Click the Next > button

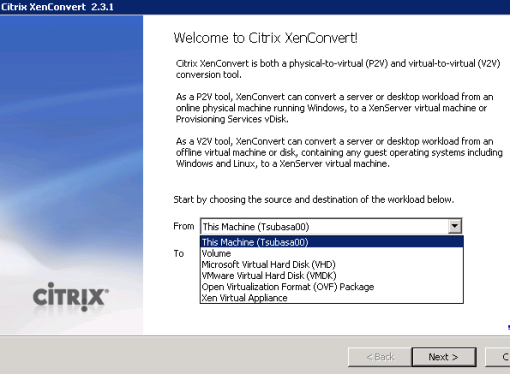pos(444,357)
